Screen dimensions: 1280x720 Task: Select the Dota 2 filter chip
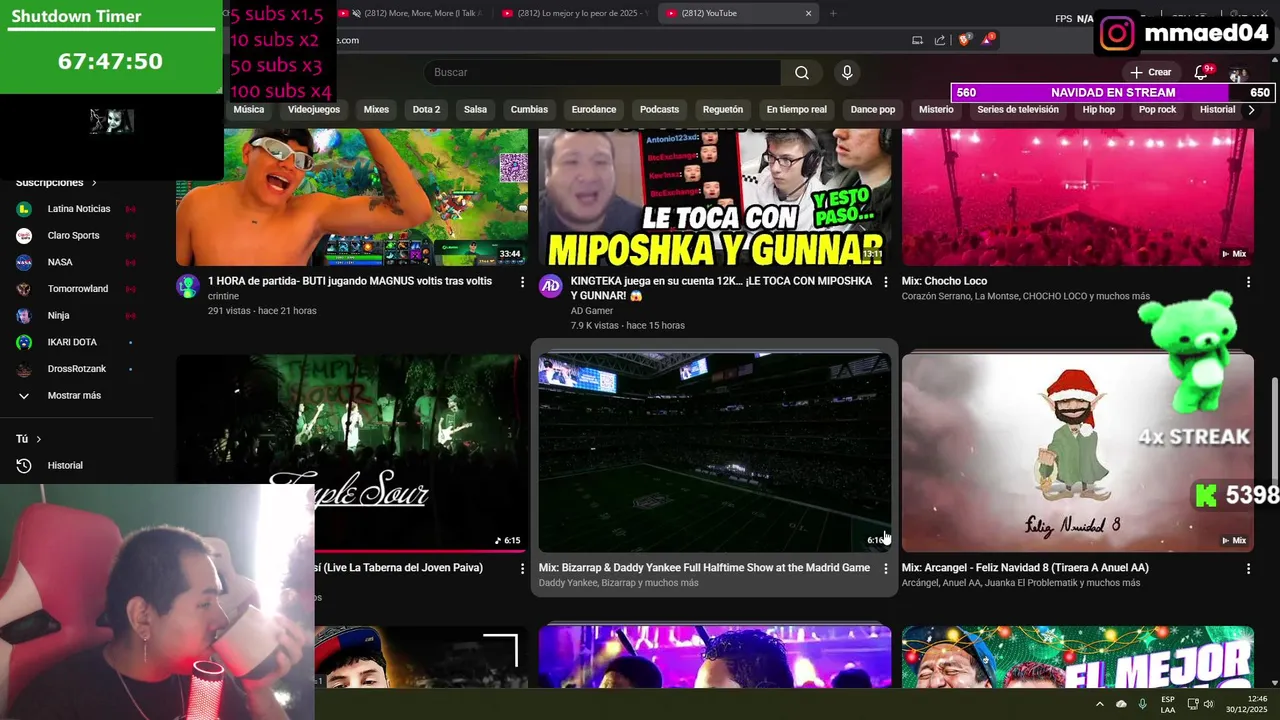(426, 110)
